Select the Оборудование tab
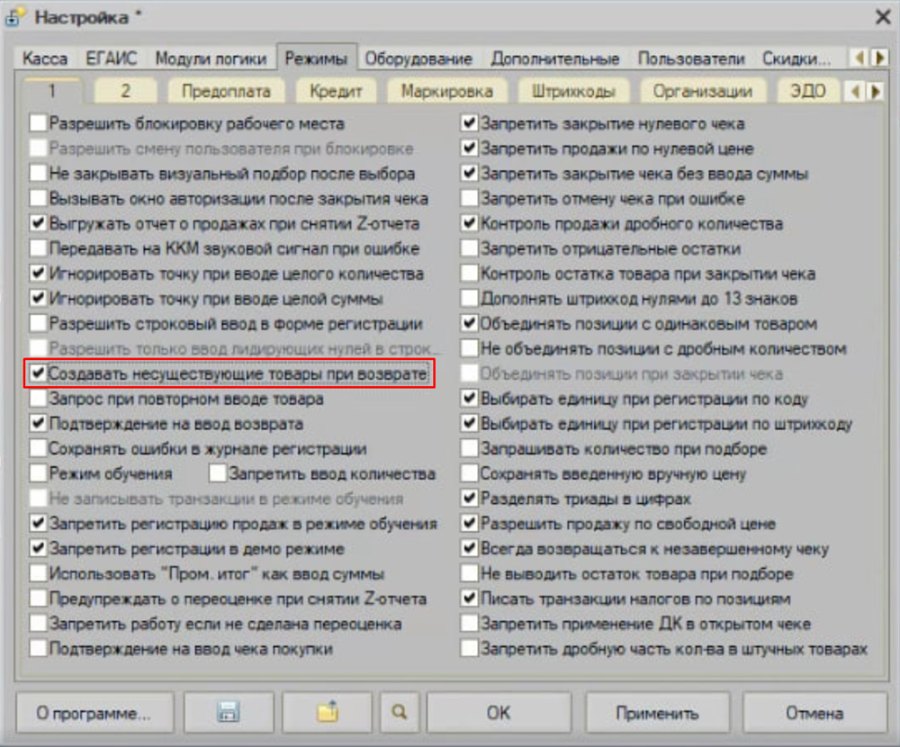 pos(418,59)
